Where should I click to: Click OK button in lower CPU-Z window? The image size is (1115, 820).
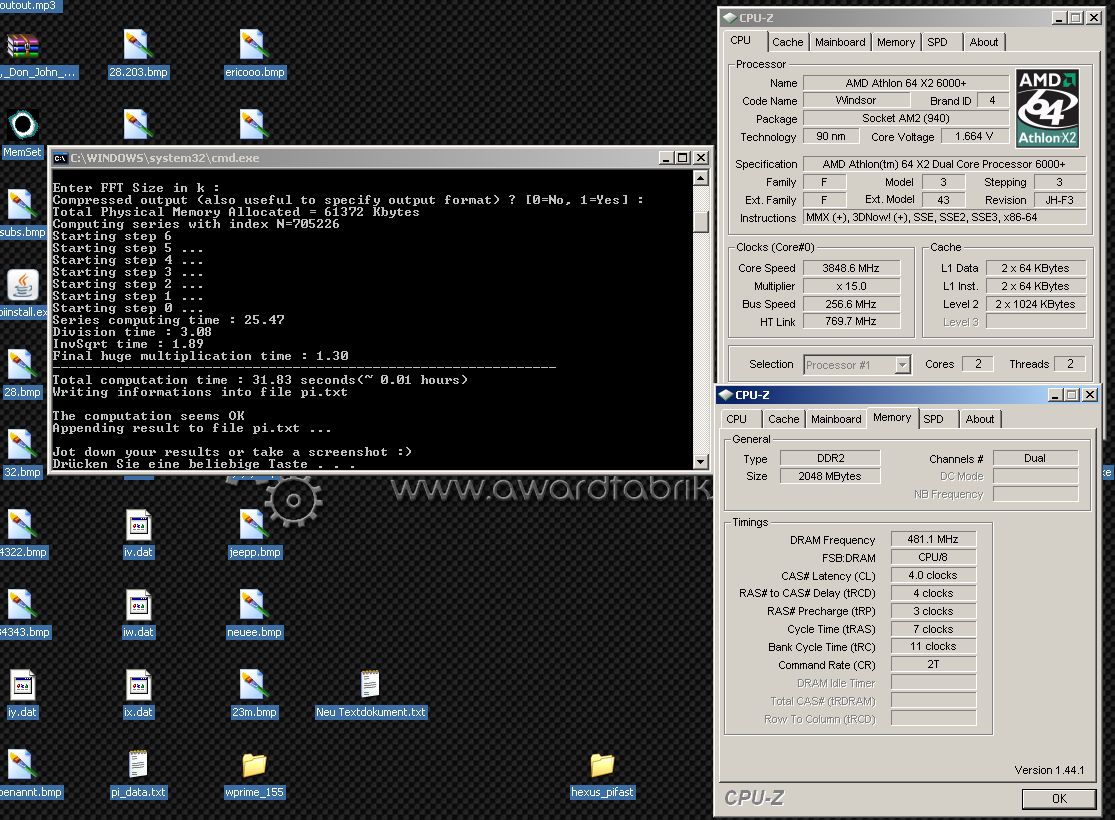pos(1059,799)
